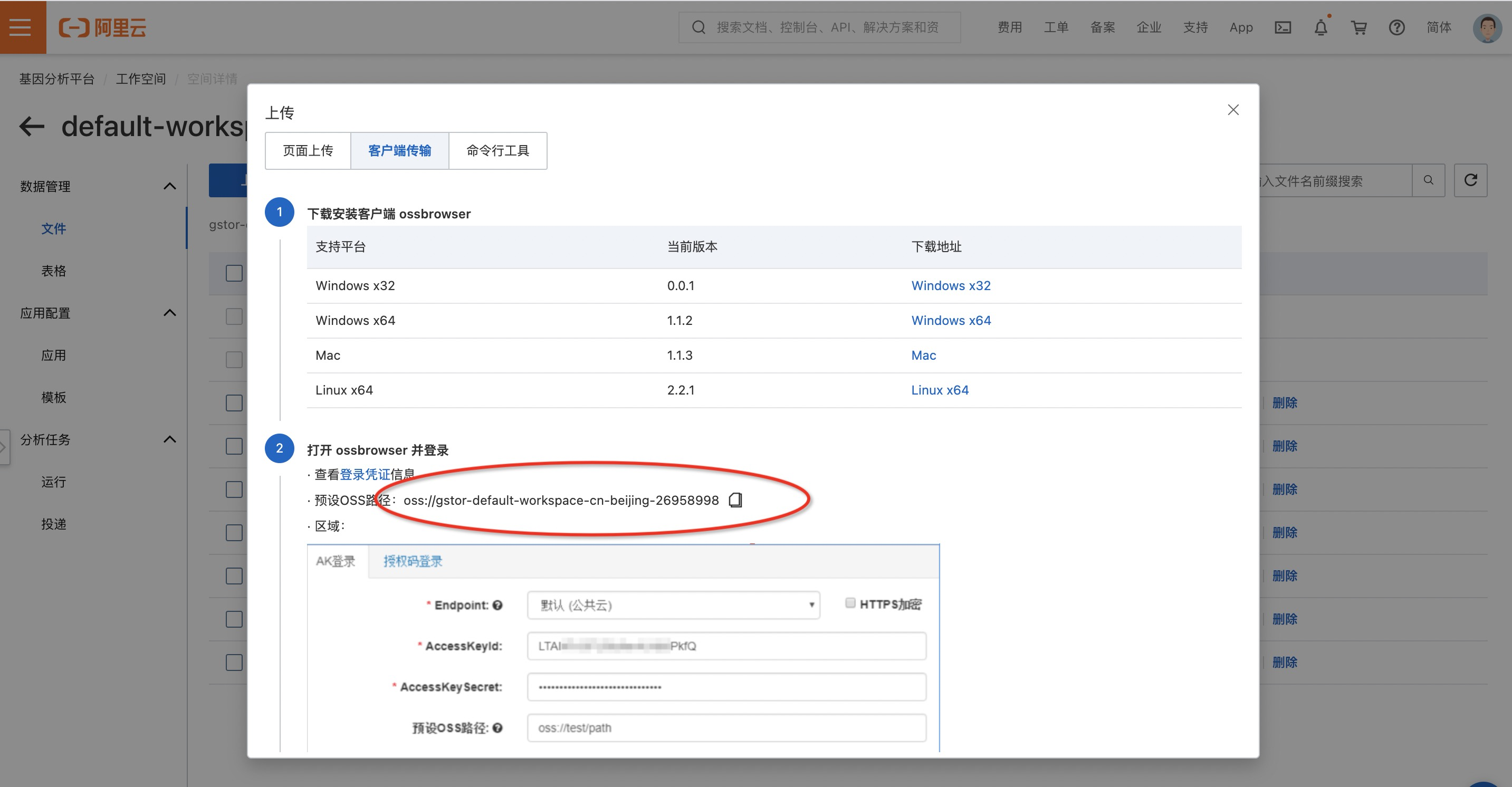The height and width of the screenshot is (787, 1512).
Task: Copy the preset OSS path
Action: point(735,500)
